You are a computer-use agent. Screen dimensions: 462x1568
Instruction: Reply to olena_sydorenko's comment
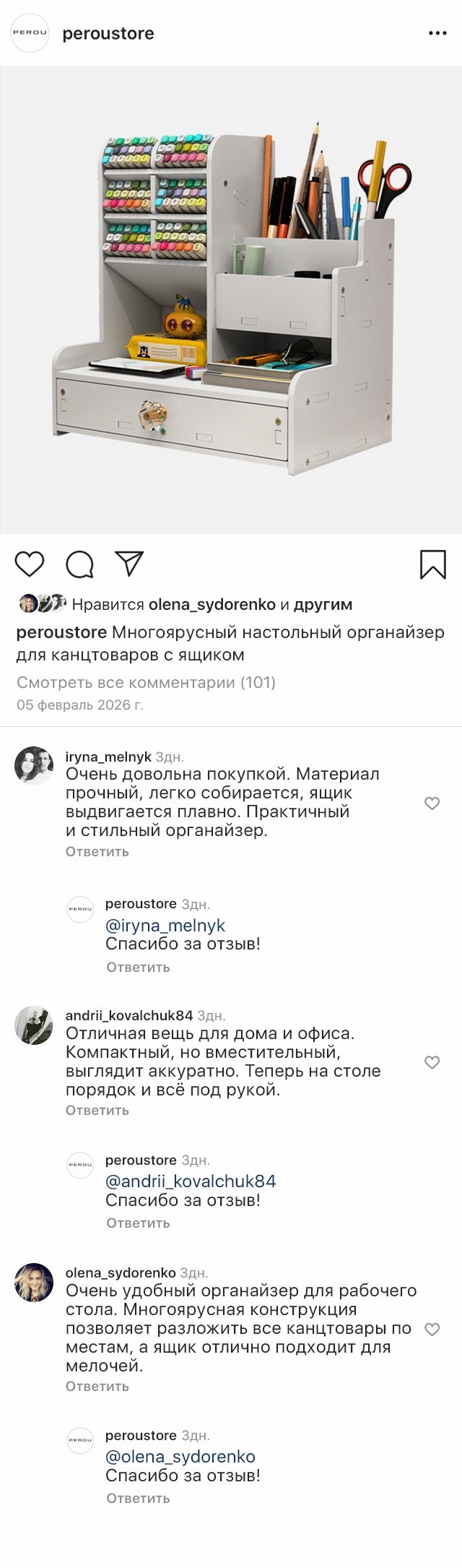point(97,1387)
